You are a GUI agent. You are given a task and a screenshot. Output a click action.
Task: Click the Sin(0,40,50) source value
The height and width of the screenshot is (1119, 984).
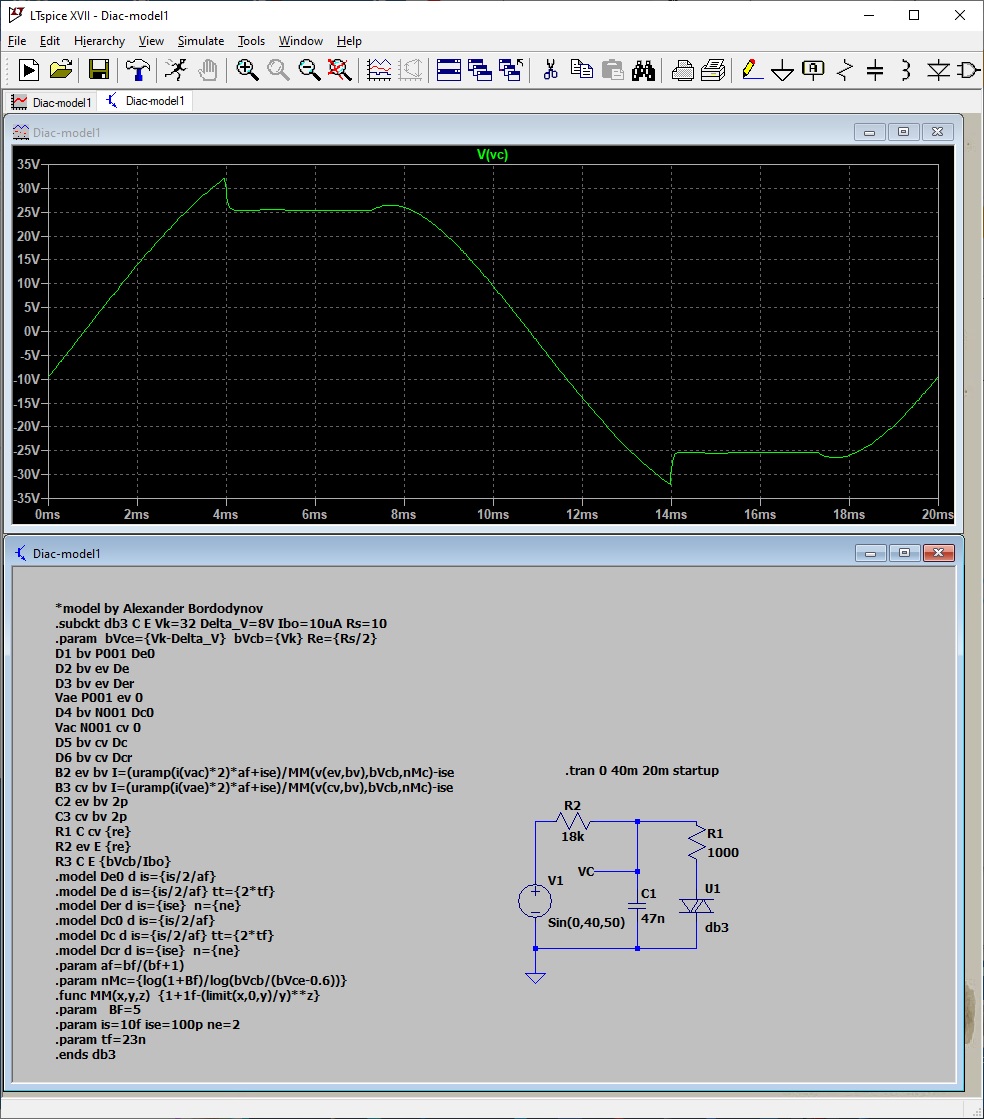(x=586, y=923)
